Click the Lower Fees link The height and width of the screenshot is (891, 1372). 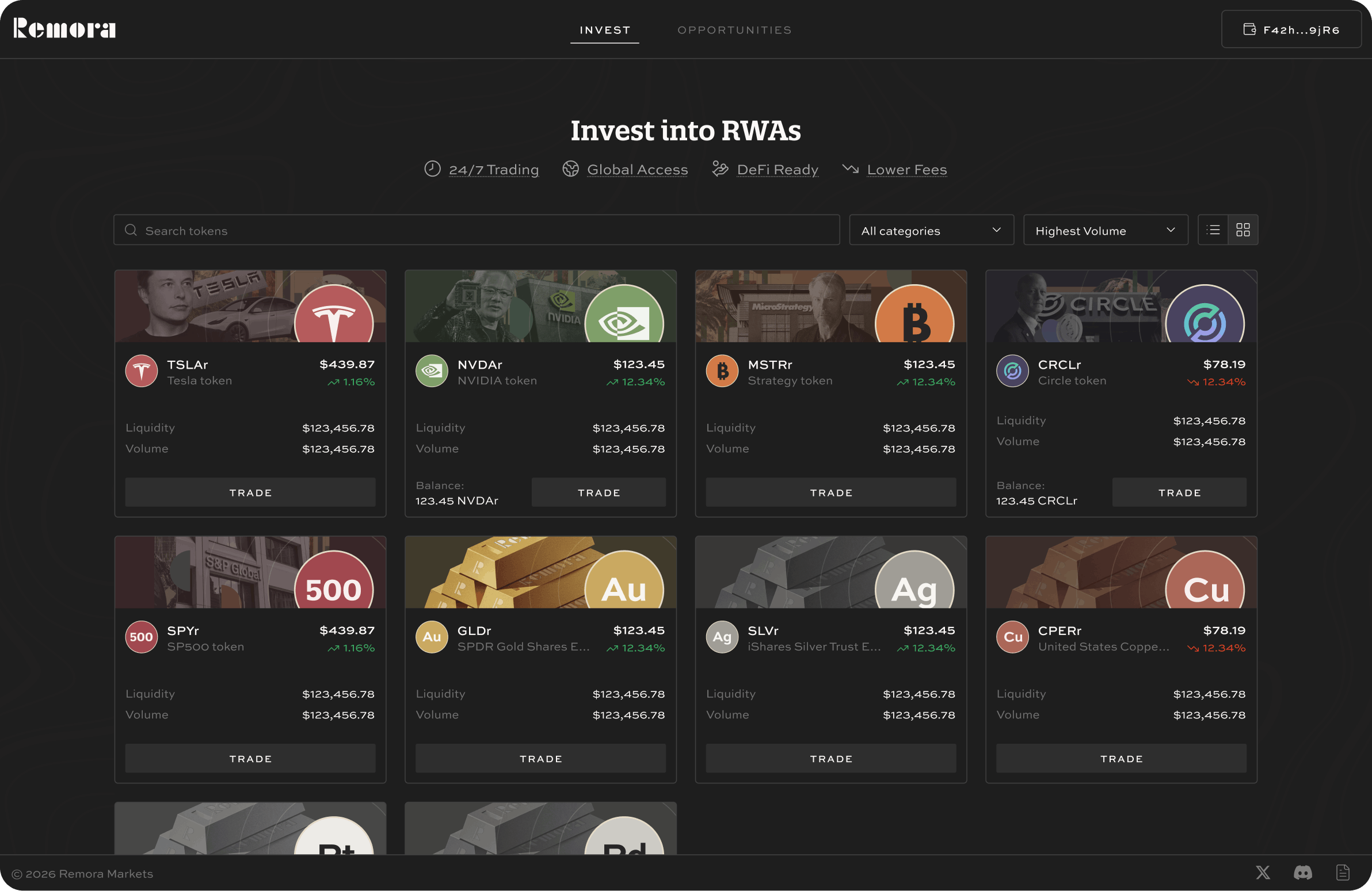click(x=907, y=170)
